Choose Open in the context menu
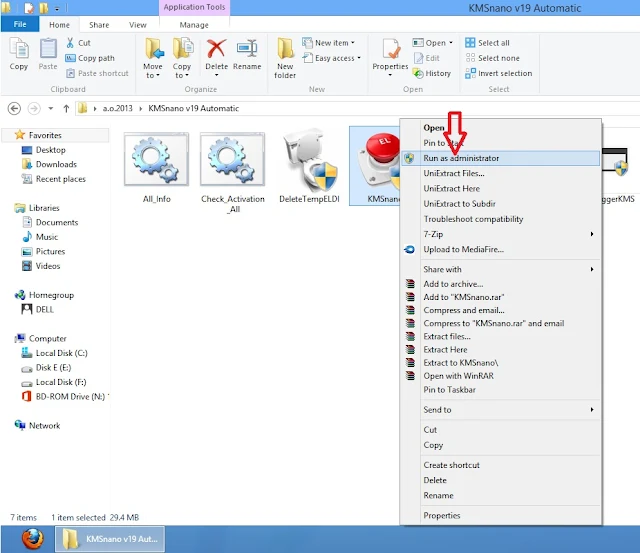Image resolution: width=640 pixels, height=553 pixels. click(x=433, y=128)
